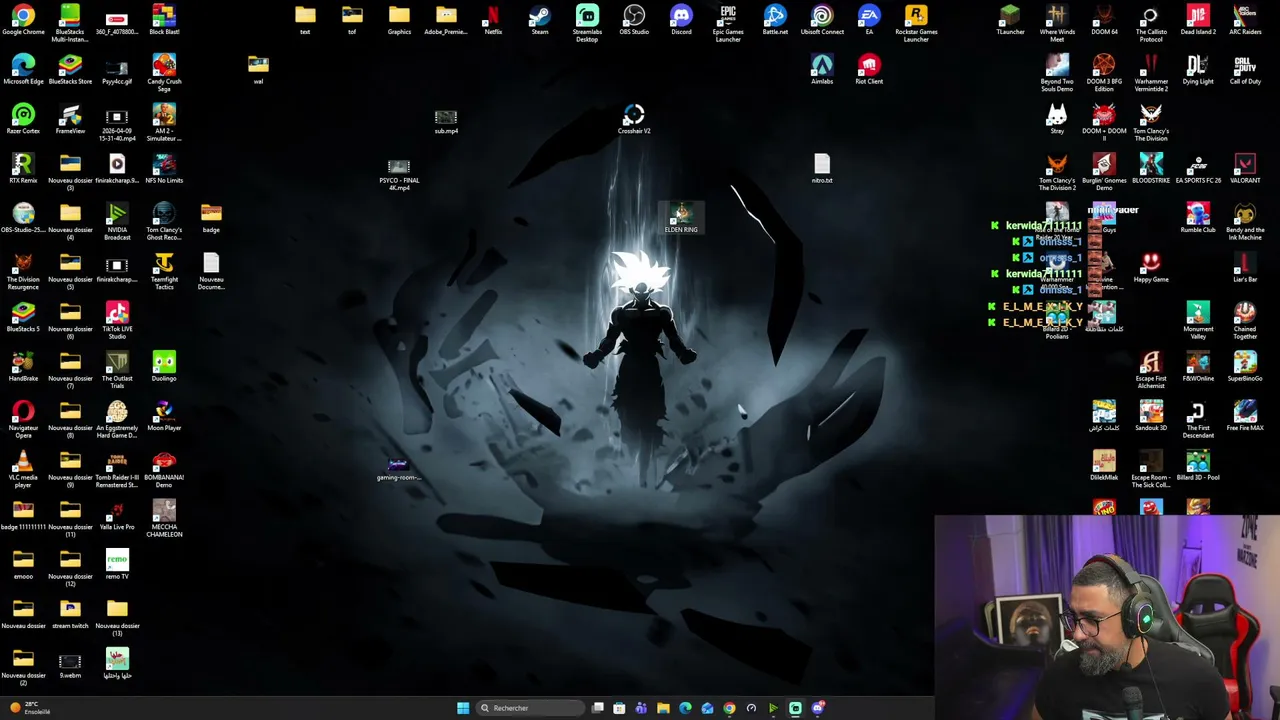
Task: Select the Aimlabs desktop icon
Action: pyautogui.click(x=822, y=69)
